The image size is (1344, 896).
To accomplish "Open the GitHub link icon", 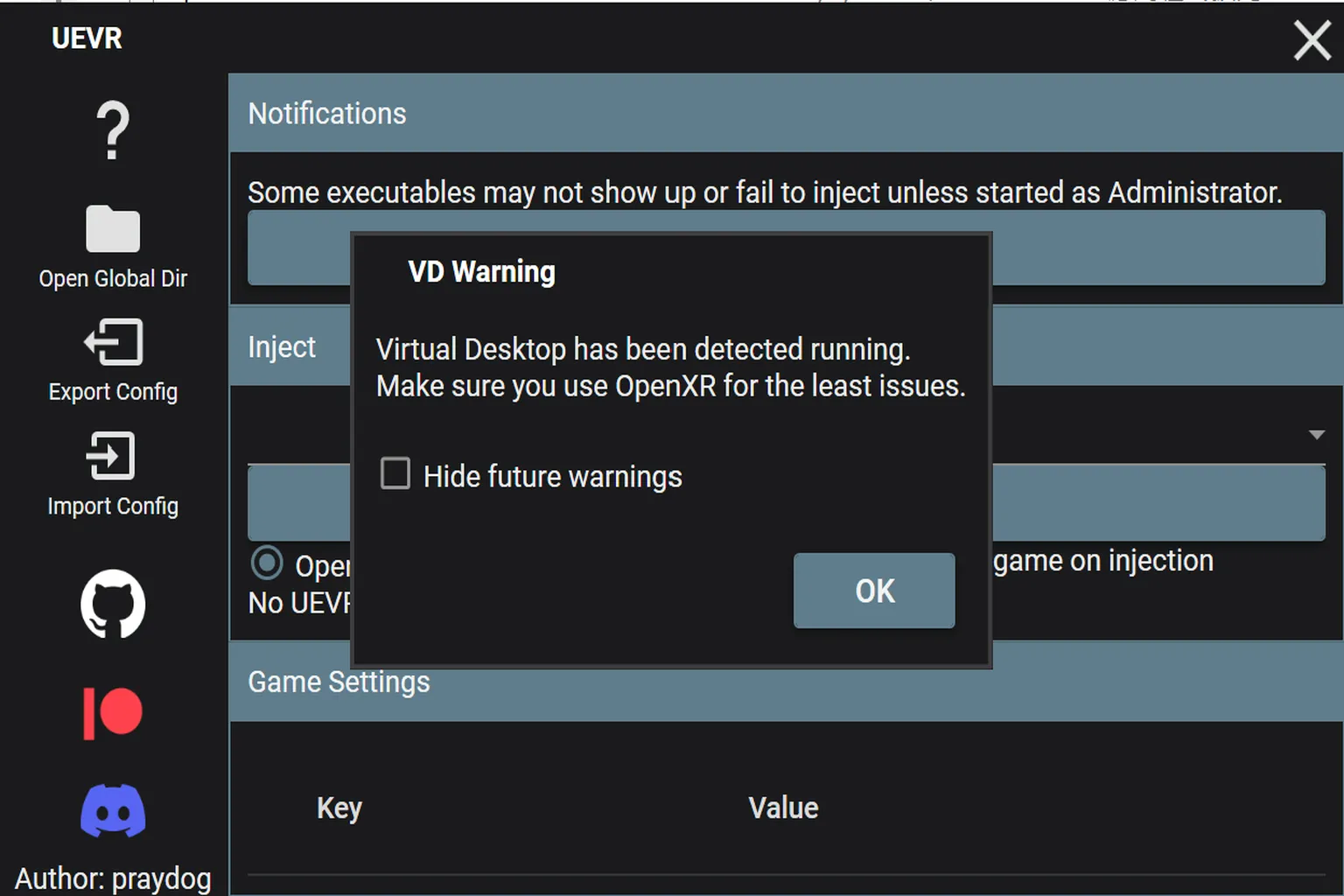I will 113,604.
